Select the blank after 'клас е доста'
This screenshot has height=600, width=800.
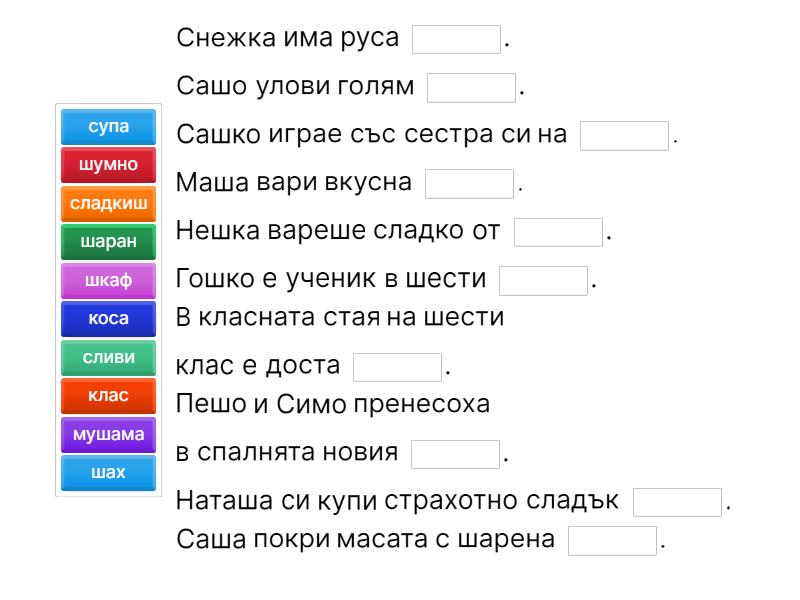pos(398,366)
